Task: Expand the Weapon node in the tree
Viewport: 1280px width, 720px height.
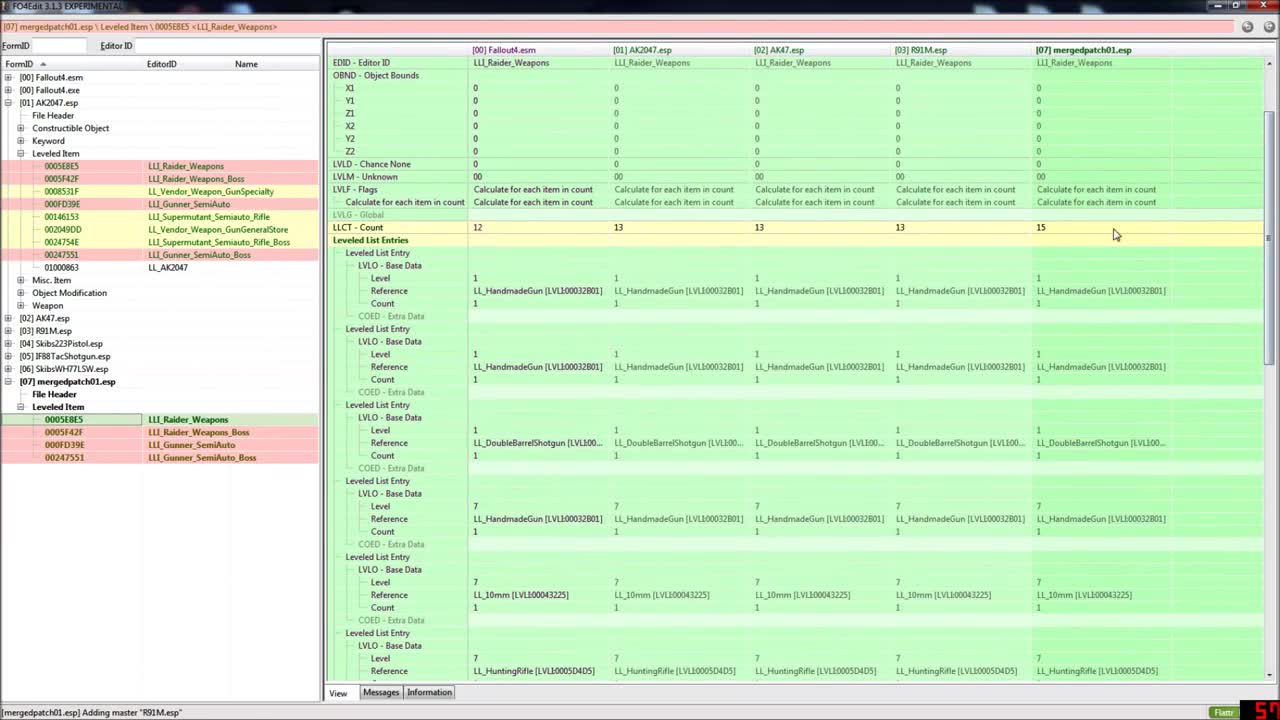Action: 20,305
